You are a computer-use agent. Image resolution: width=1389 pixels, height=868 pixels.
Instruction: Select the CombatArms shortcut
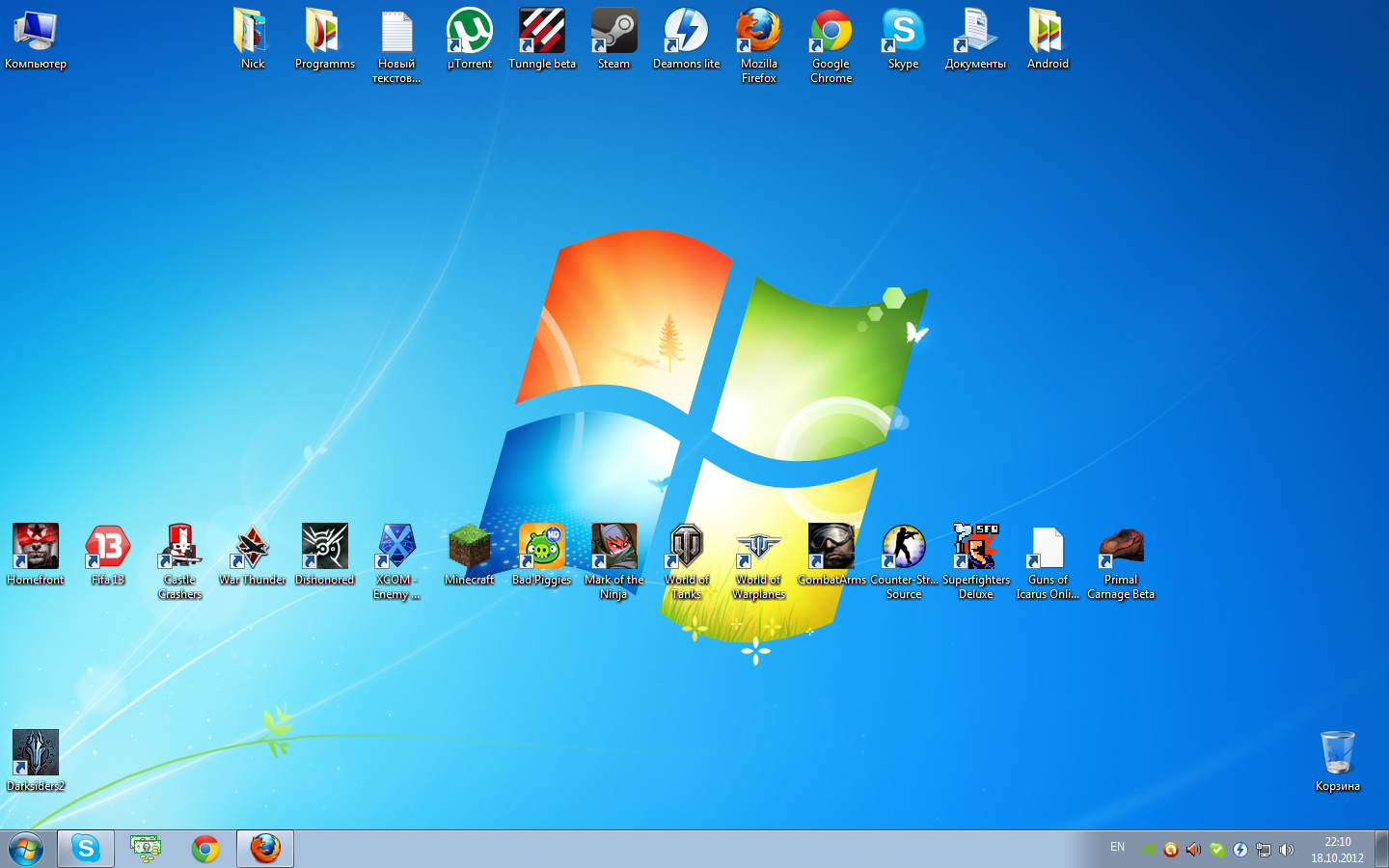coord(831,555)
